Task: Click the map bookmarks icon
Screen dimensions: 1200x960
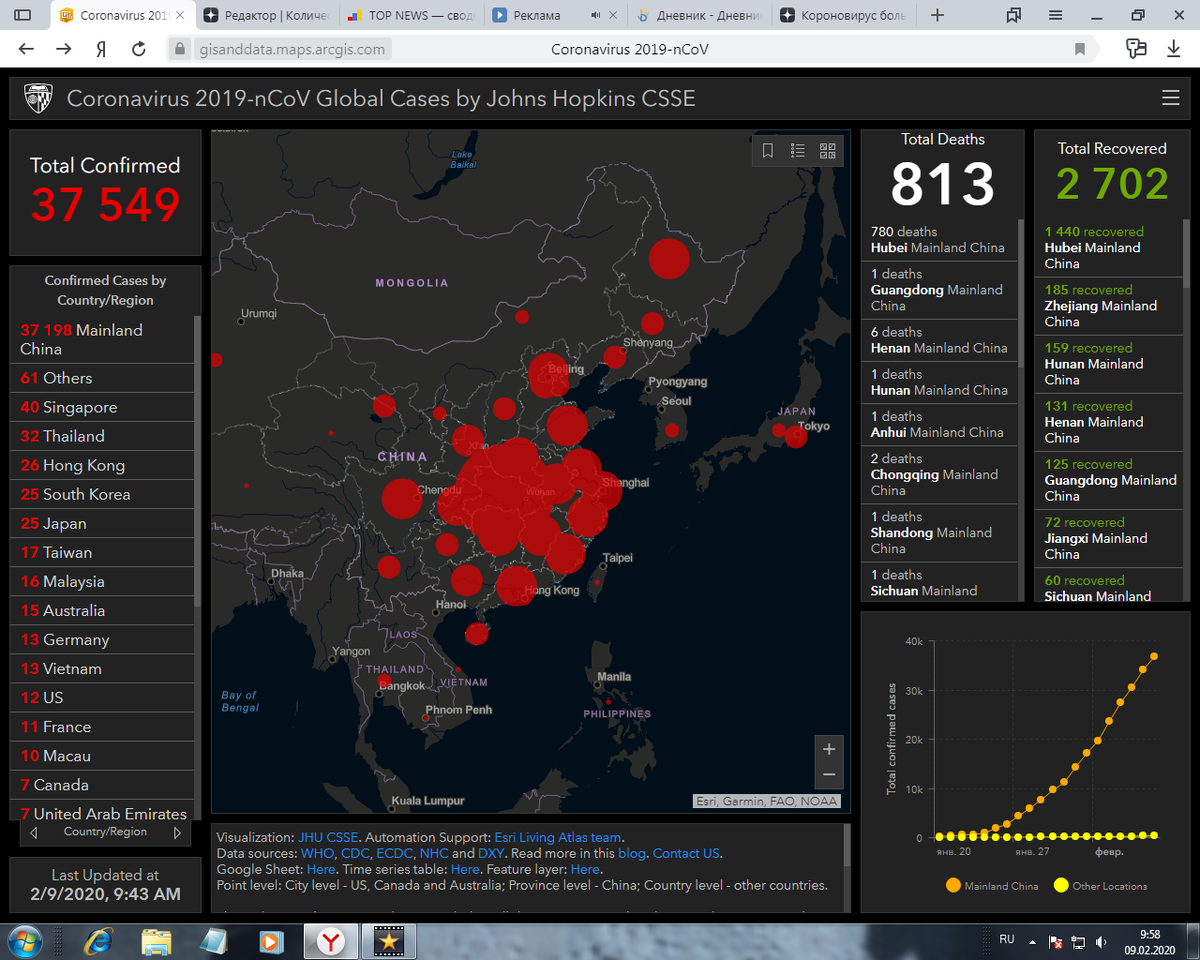Action: [x=768, y=151]
